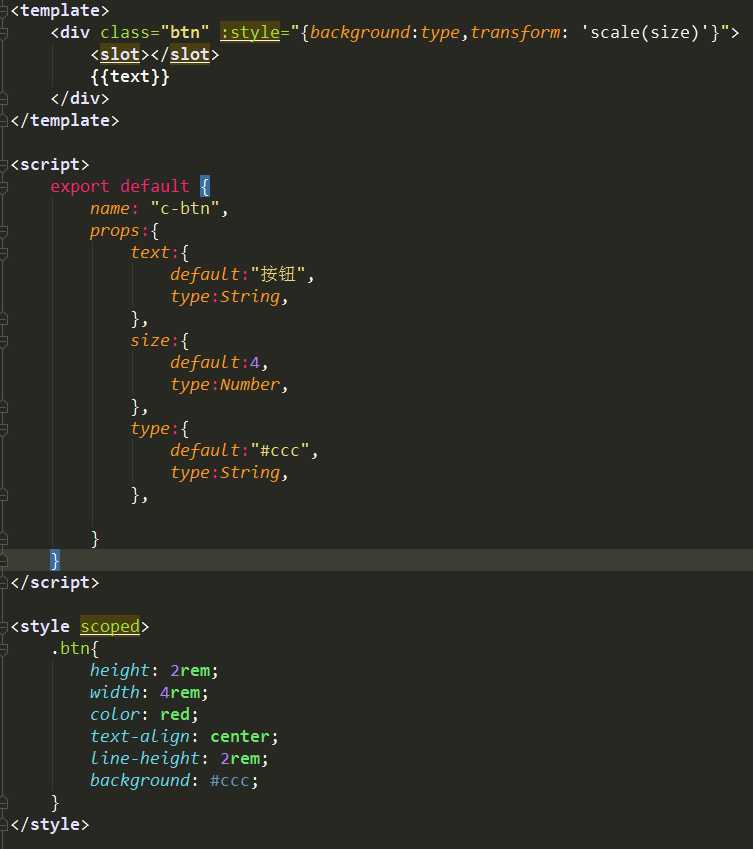753x849 pixels.
Task: Click 'scale(size)' string in template
Action: click(645, 32)
